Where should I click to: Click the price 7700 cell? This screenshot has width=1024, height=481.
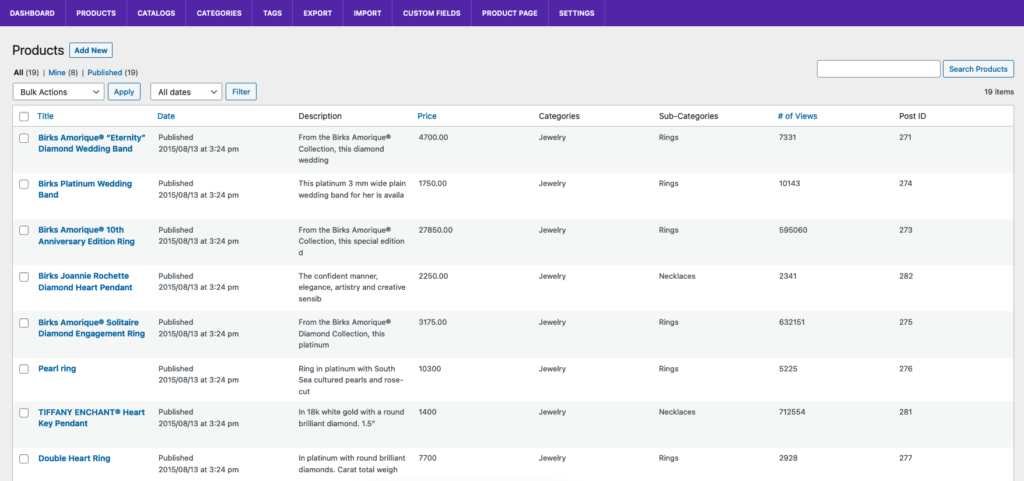(x=428, y=458)
